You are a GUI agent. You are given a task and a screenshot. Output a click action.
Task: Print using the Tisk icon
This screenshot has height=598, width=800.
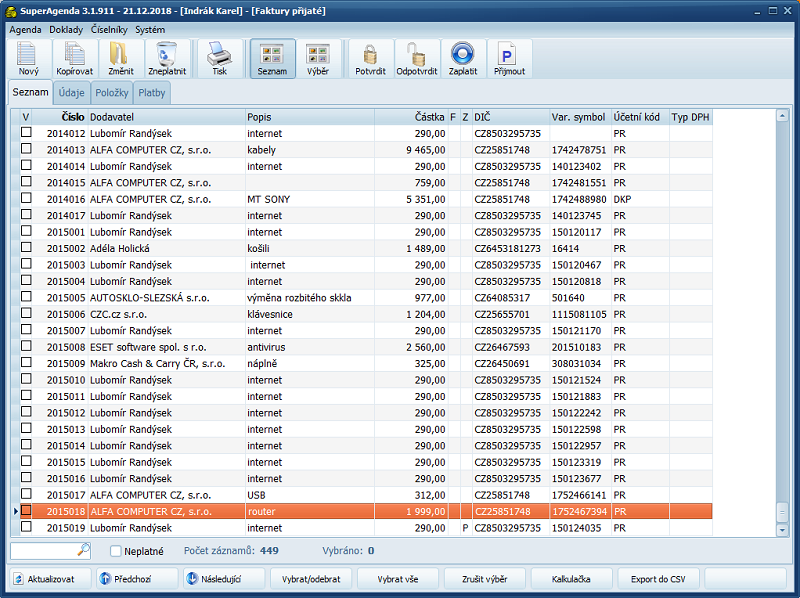(x=219, y=59)
